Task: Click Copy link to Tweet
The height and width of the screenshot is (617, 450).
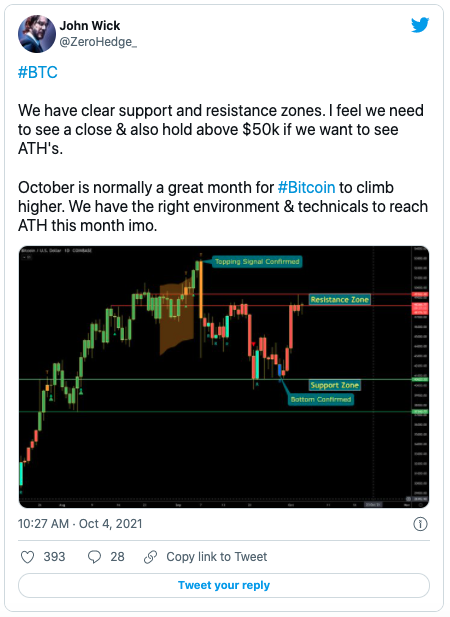Action: click(x=217, y=557)
